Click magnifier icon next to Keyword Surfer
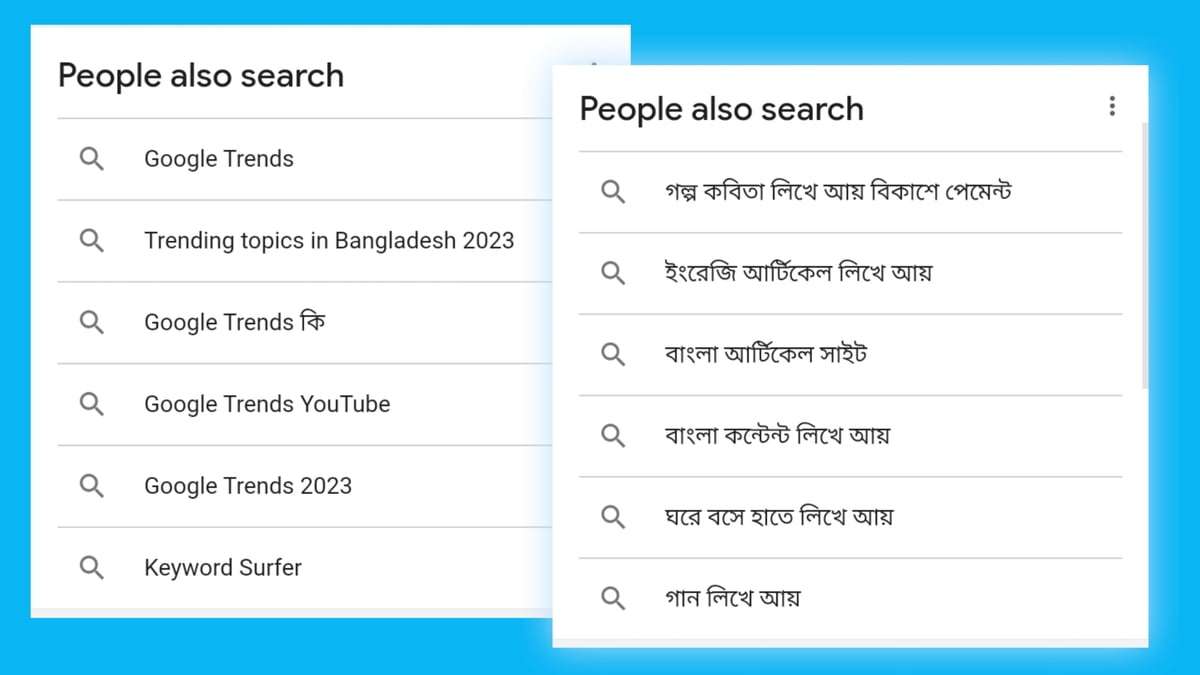The height and width of the screenshot is (675, 1200). pyautogui.click(x=91, y=568)
